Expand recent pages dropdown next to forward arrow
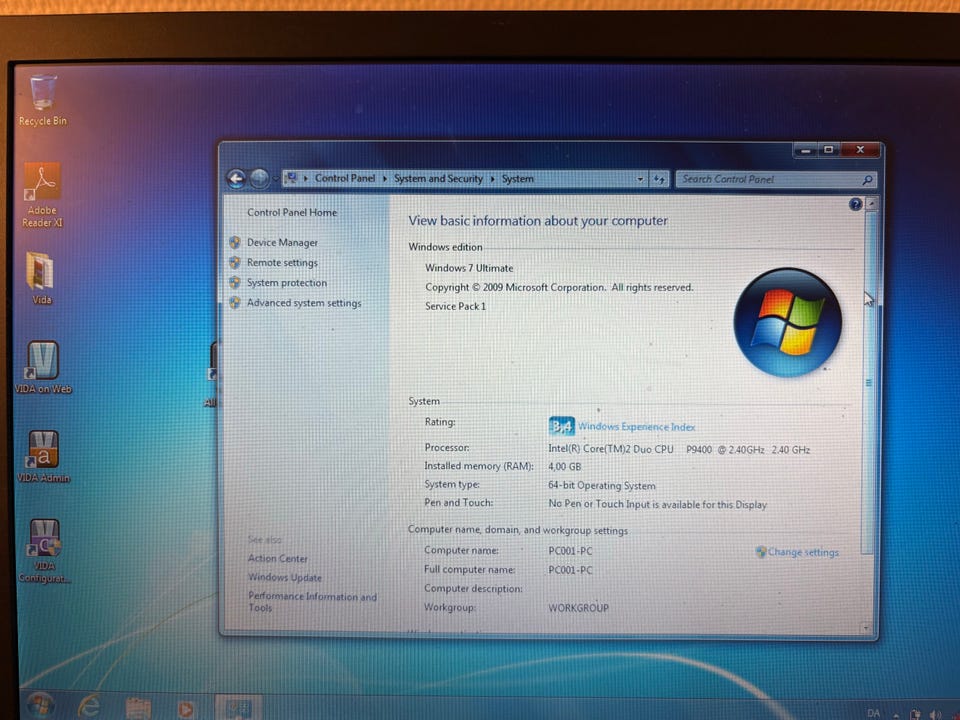 pos(275,179)
